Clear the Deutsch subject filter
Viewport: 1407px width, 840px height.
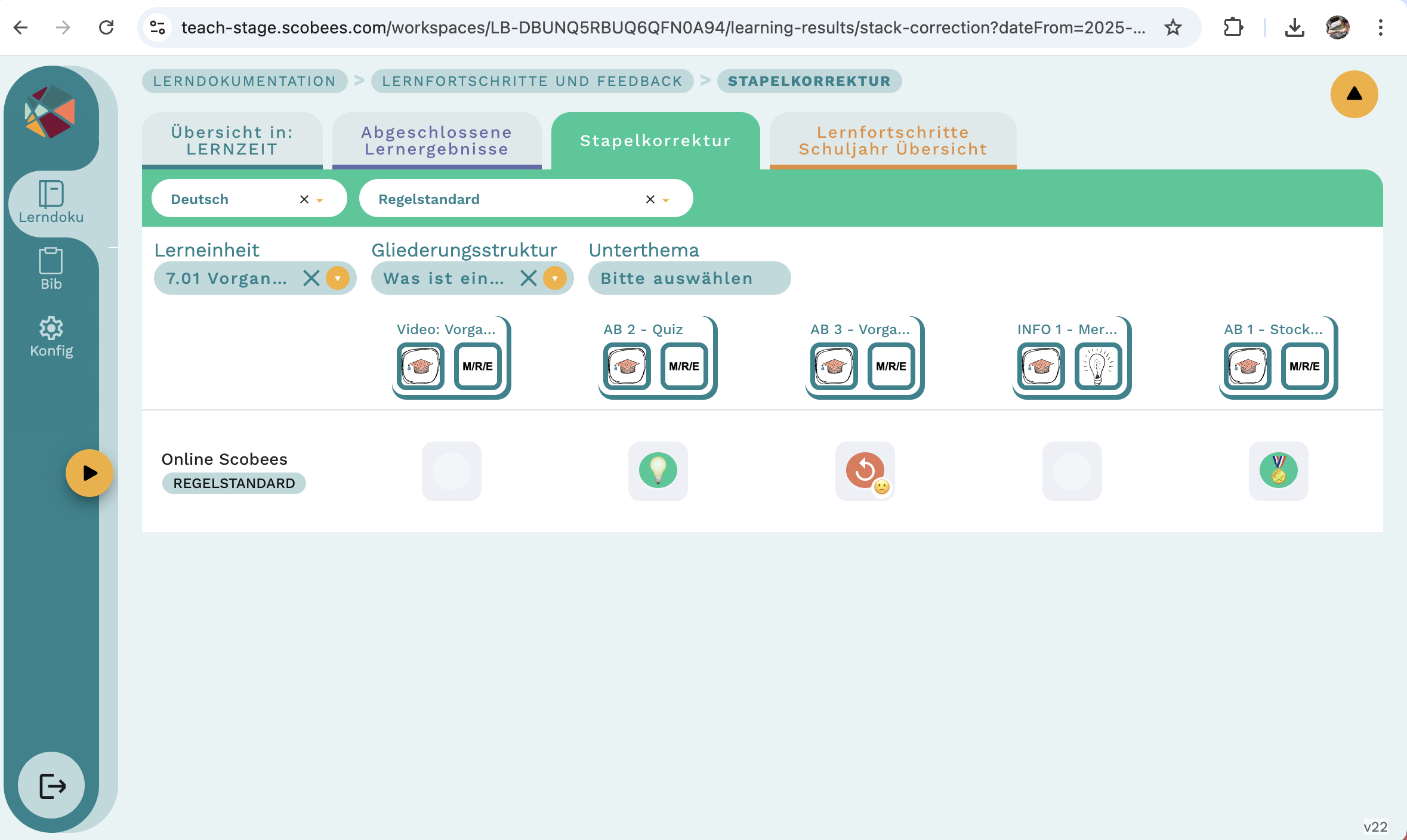point(304,199)
